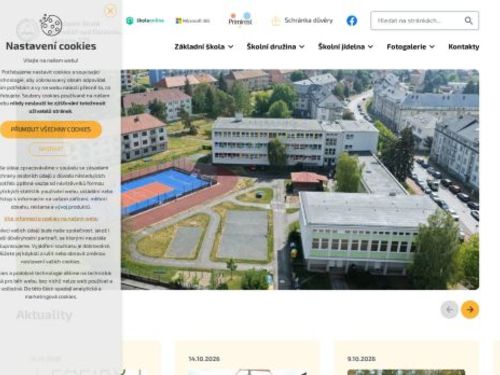Viewport: 500px width, 375px height.
Task: Click the Primirest logo
Action: click(240, 20)
